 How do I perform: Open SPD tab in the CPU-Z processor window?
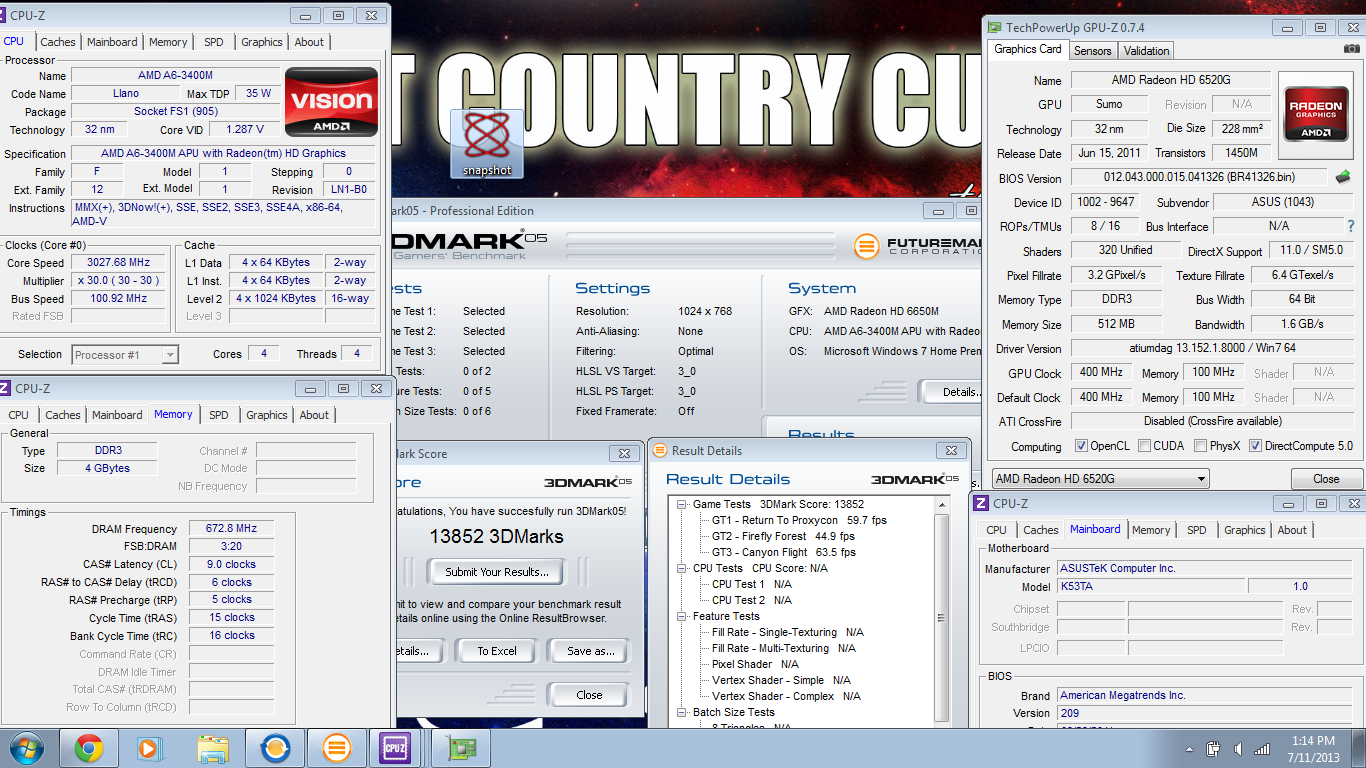(x=214, y=42)
